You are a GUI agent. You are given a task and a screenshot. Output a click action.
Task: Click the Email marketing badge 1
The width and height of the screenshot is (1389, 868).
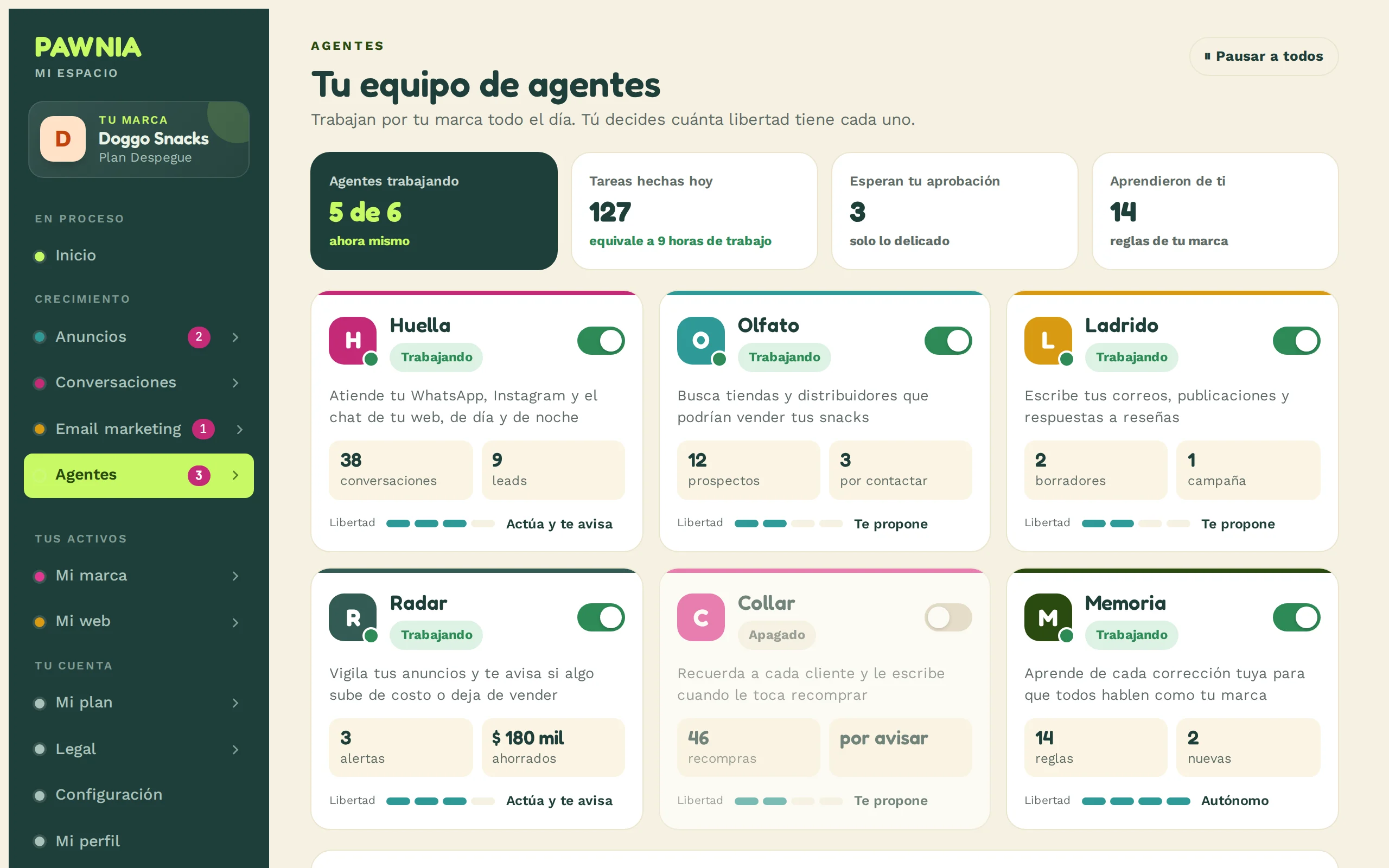tap(203, 429)
